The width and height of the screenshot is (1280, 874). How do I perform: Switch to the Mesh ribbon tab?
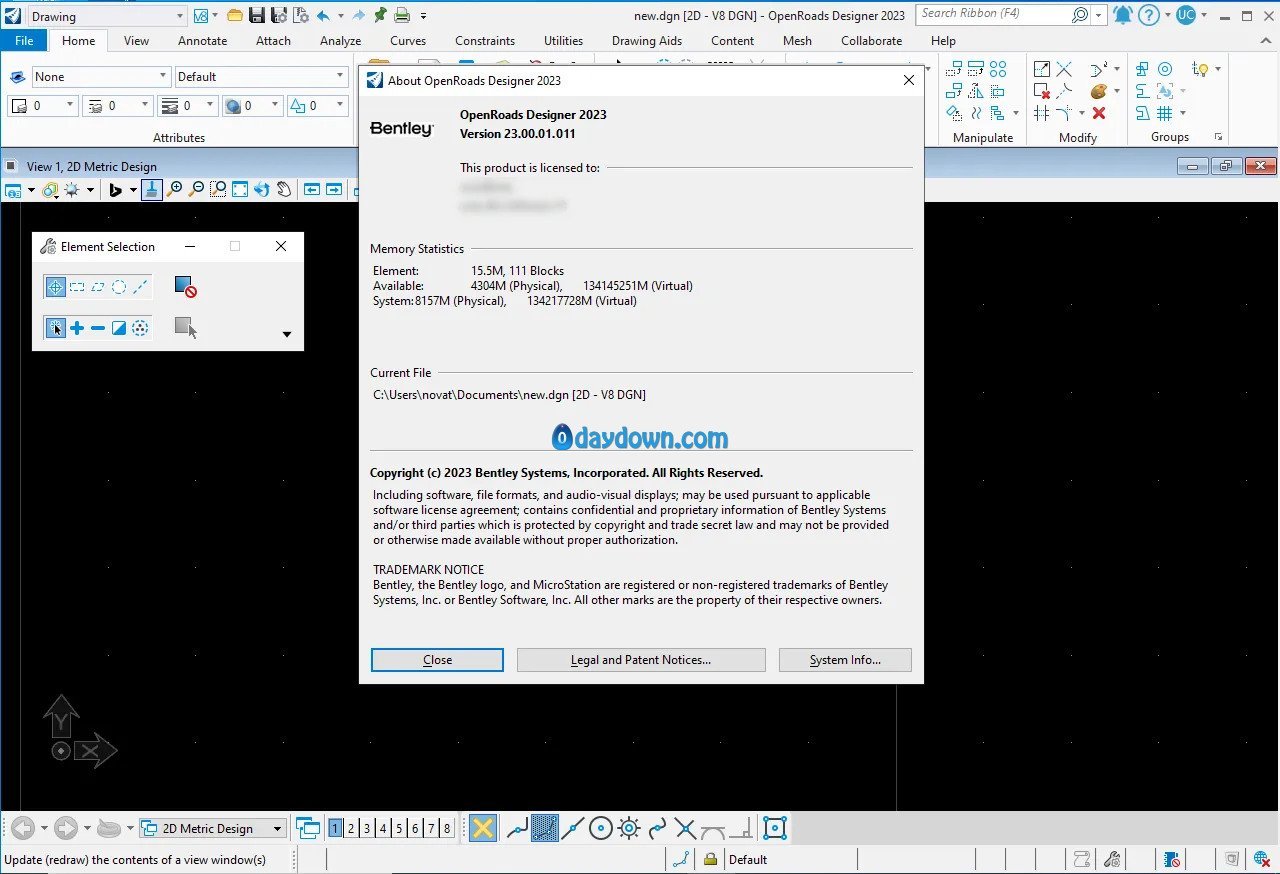797,41
